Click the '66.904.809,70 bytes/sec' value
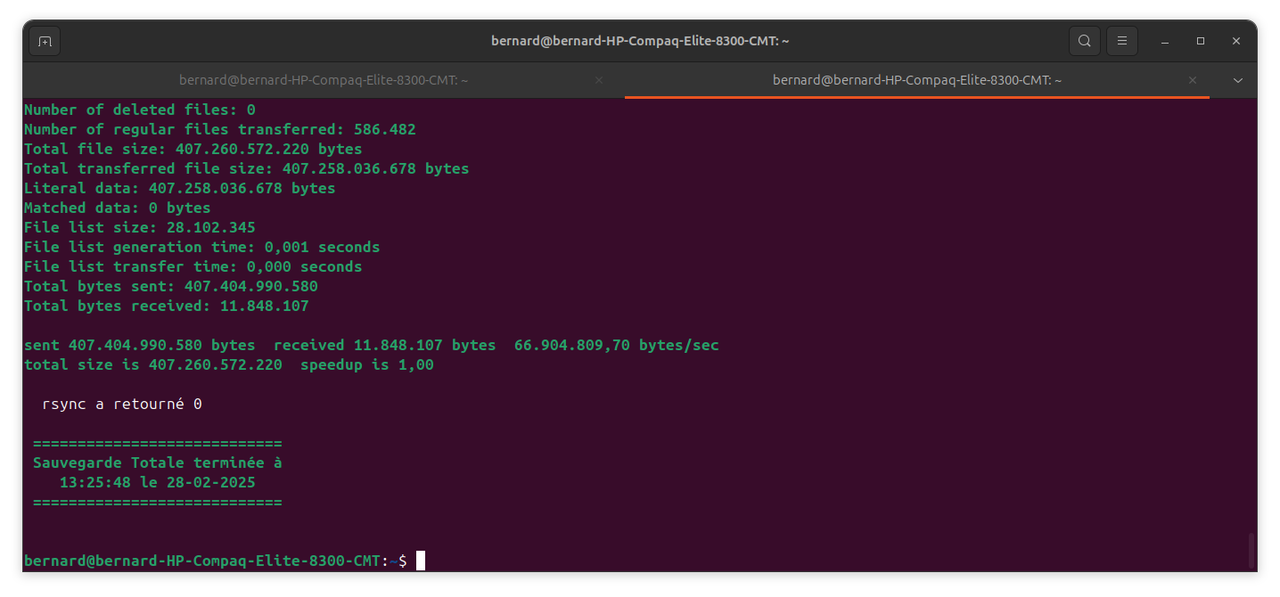Viewport: 1280px width, 597px height. (617, 345)
